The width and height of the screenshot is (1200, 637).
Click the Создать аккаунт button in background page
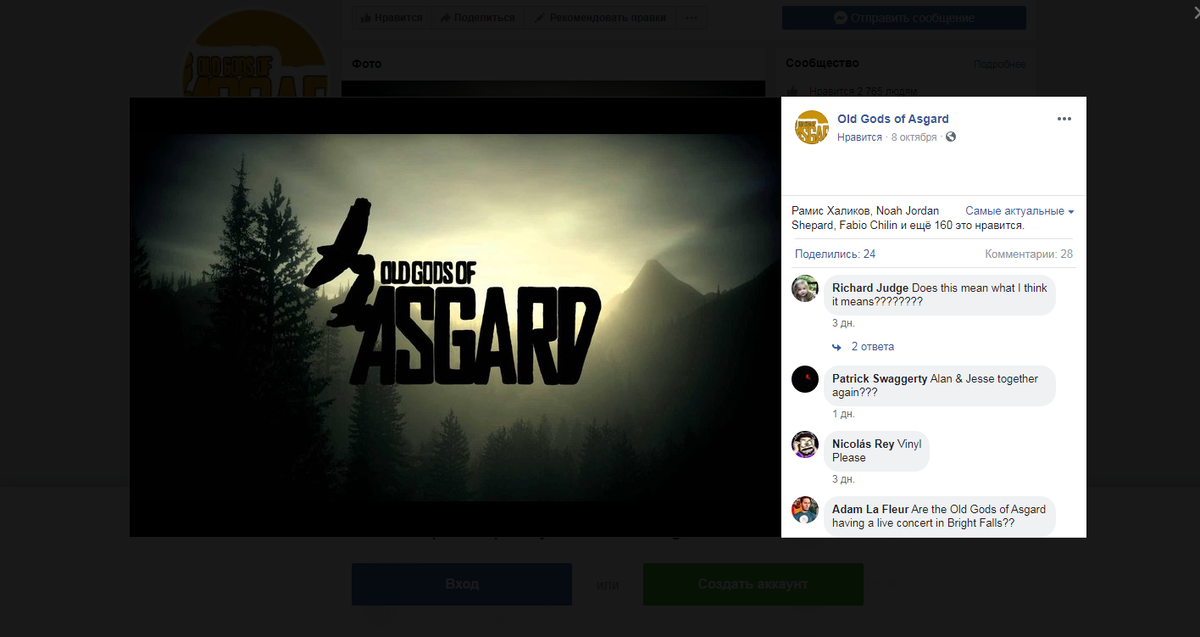[x=753, y=584]
